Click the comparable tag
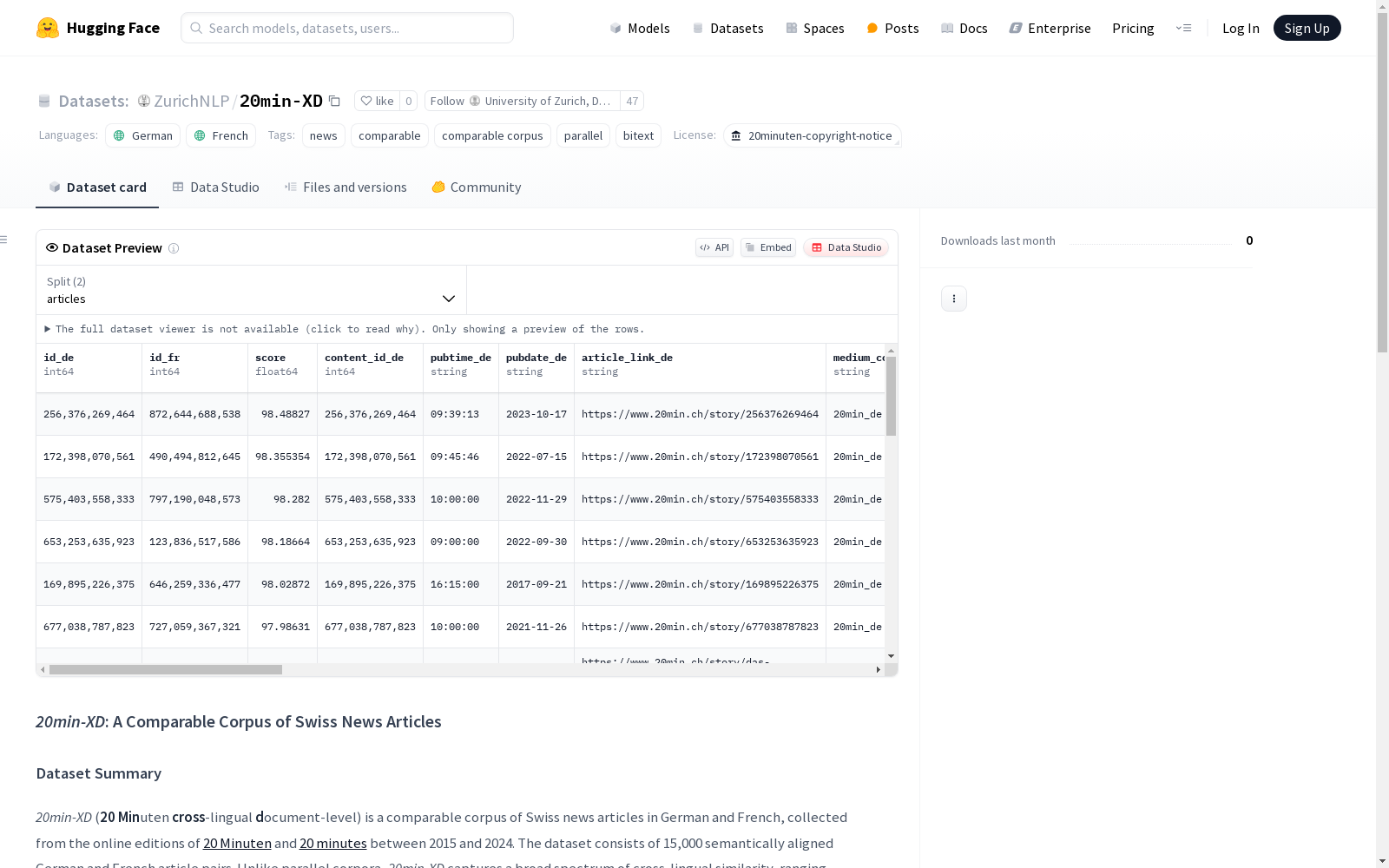1389x868 pixels. pos(390,135)
